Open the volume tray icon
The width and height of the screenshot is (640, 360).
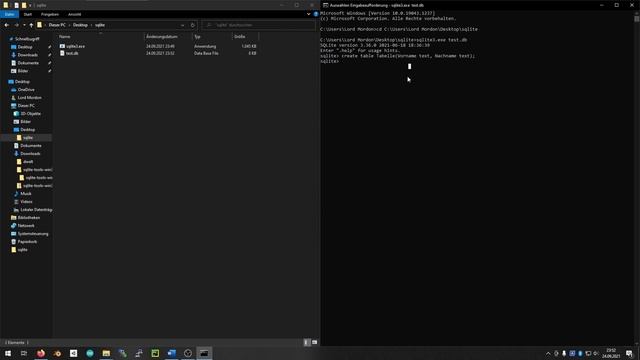596,353
